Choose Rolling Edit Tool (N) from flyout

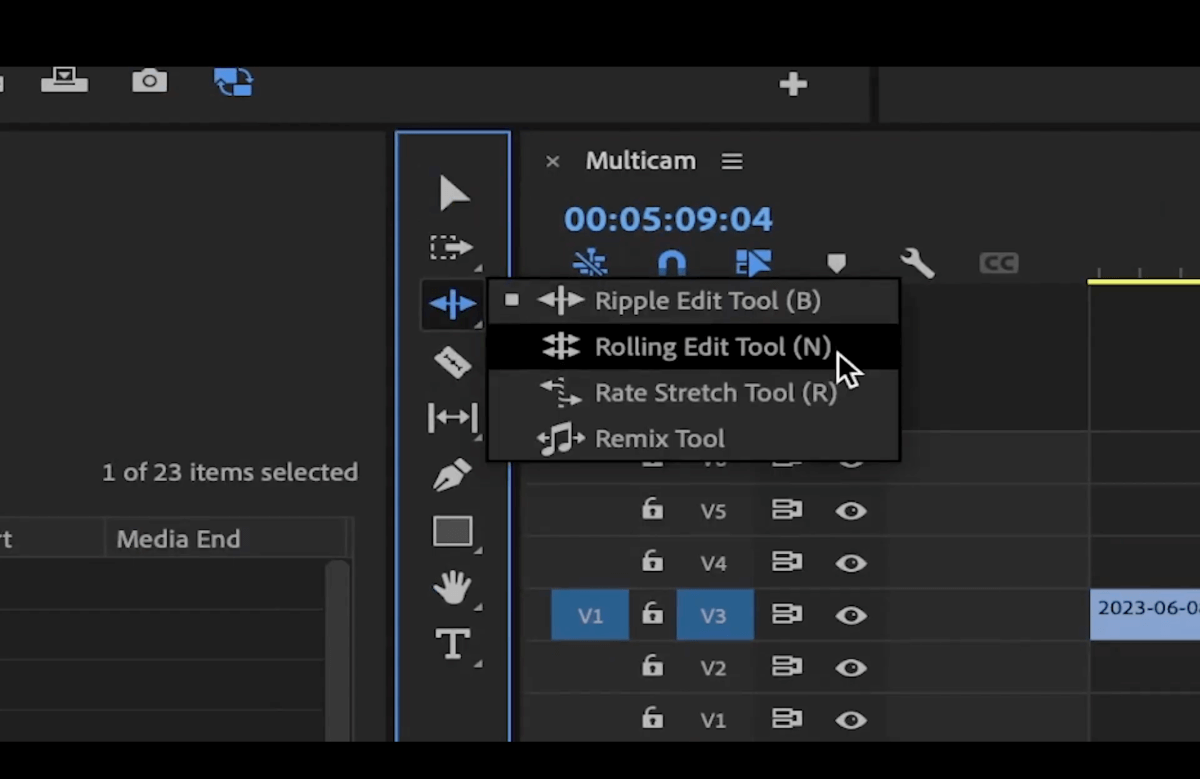694,346
